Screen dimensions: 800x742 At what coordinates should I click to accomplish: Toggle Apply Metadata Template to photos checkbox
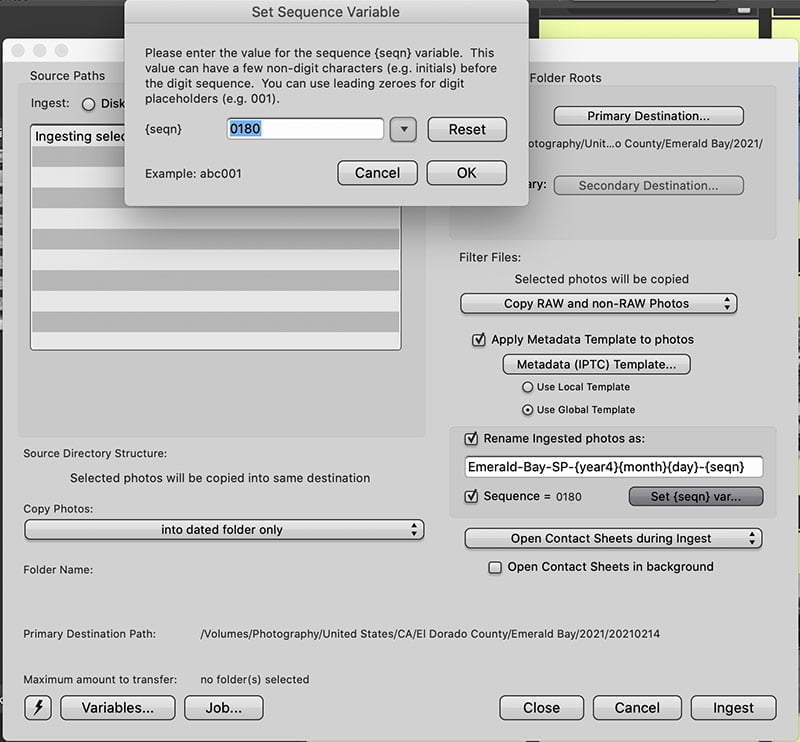coord(479,339)
